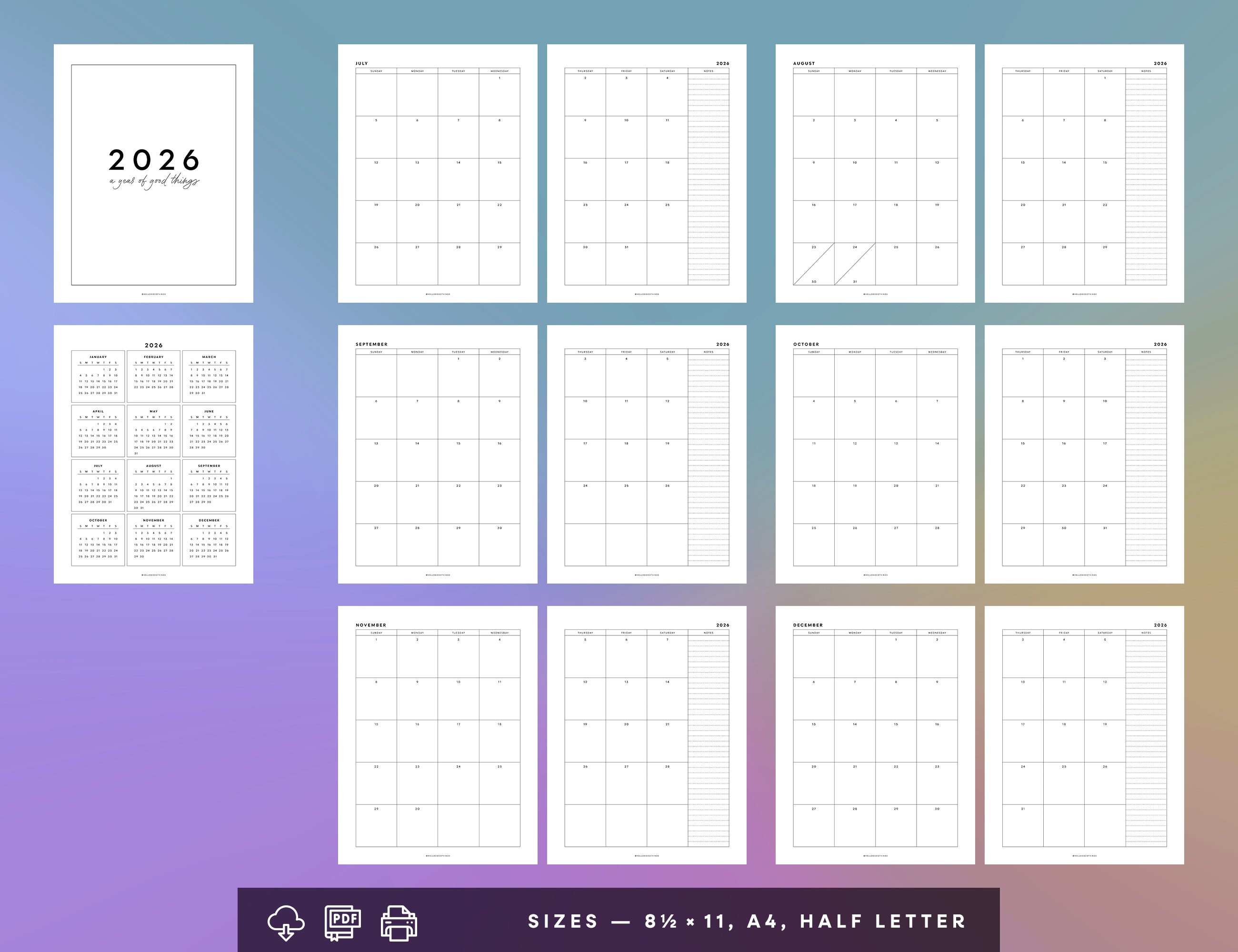Image resolution: width=1238 pixels, height=952 pixels.
Task: Click the January mini calendar in overview
Action: (98, 376)
